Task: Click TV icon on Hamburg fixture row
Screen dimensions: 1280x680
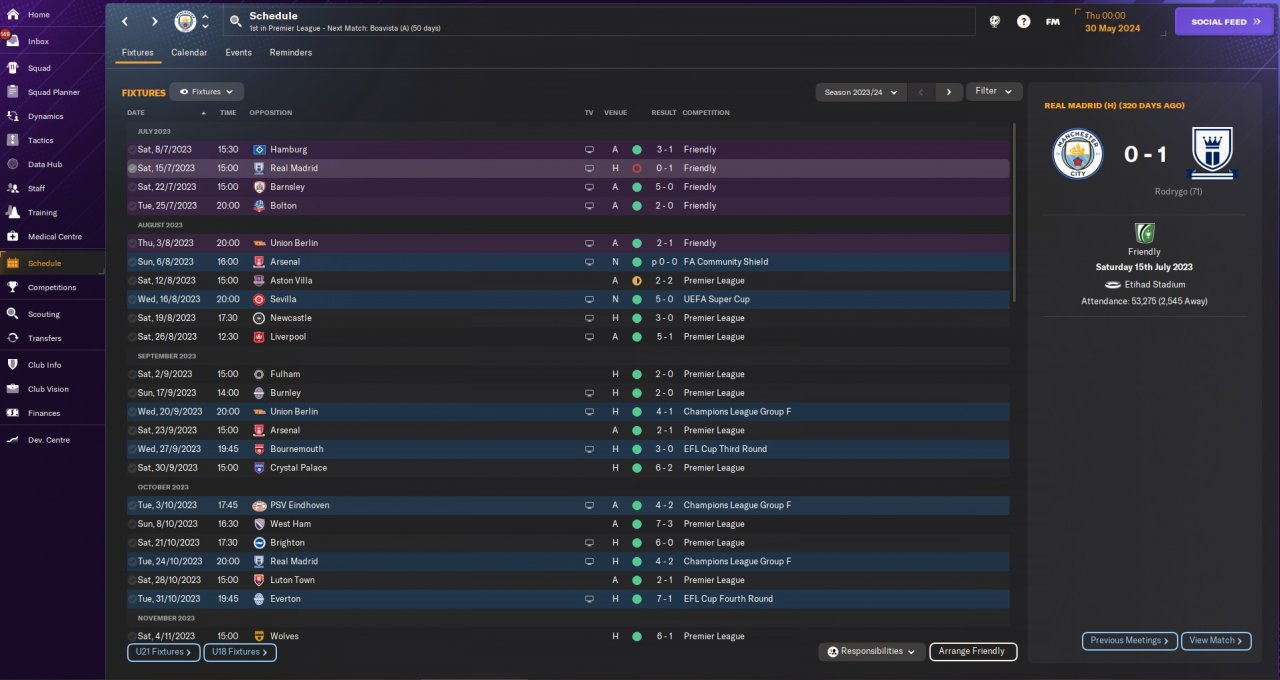Action: (x=589, y=149)
